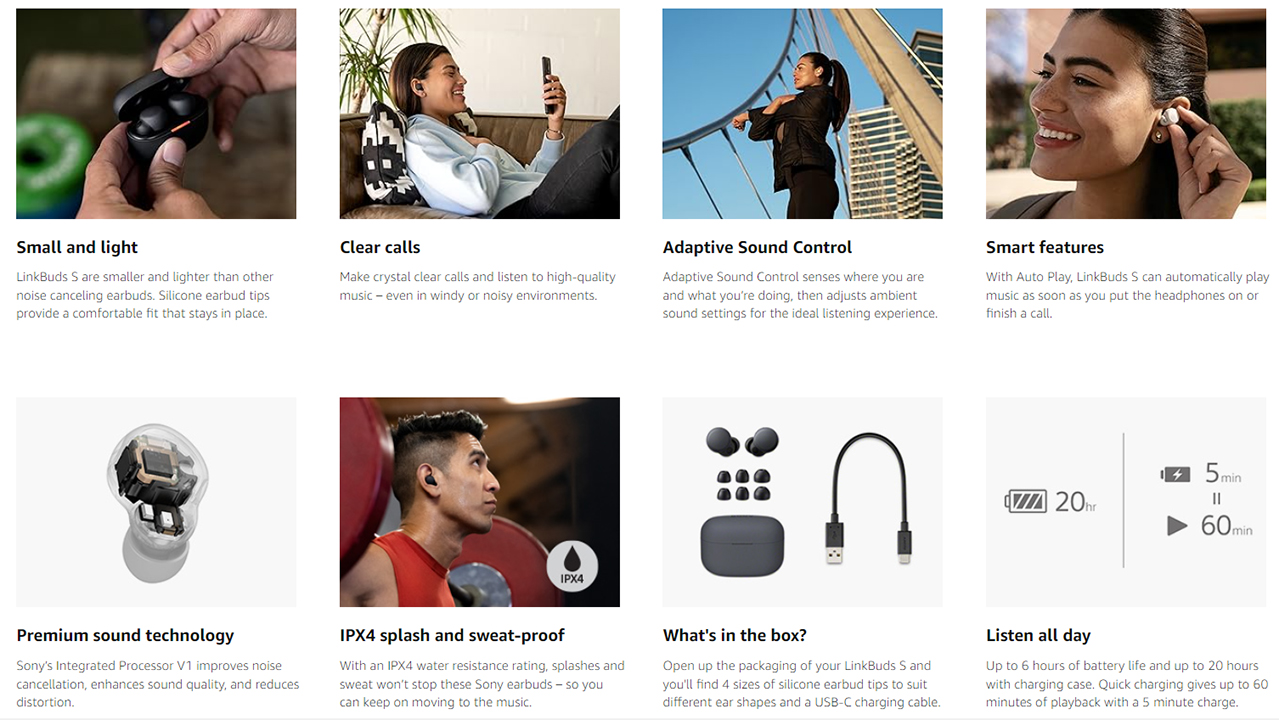Image resolution: width=1279 pixels, height=720 pixels.
Task: Click the Smart features description text
Action: 1127,295
